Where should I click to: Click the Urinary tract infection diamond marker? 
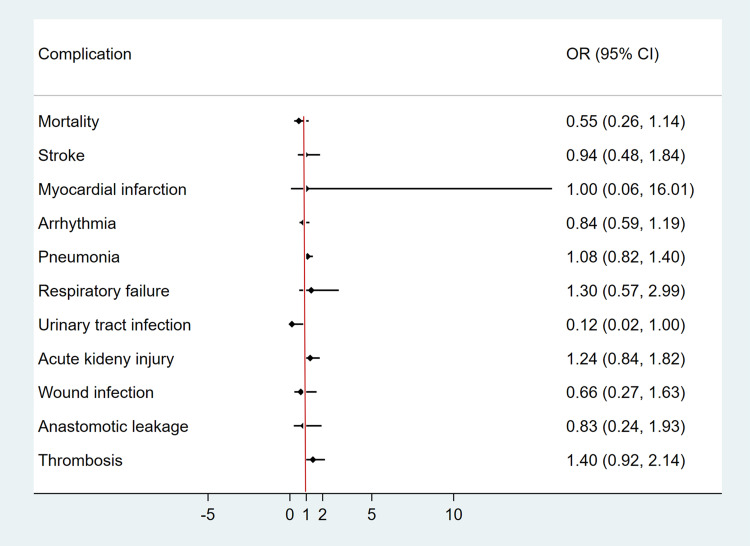click(x=291, y=324)
